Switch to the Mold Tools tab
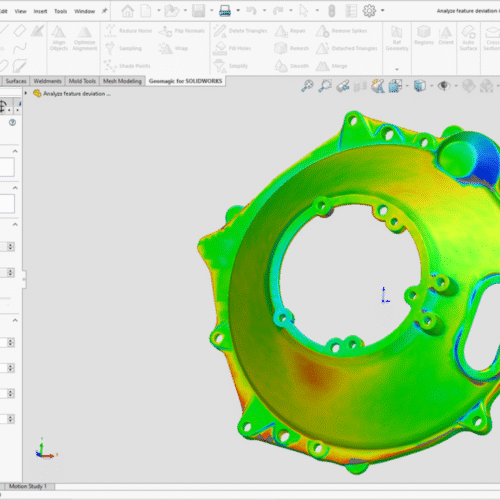This screenshot has width=500, height=500. click(82, 81)
